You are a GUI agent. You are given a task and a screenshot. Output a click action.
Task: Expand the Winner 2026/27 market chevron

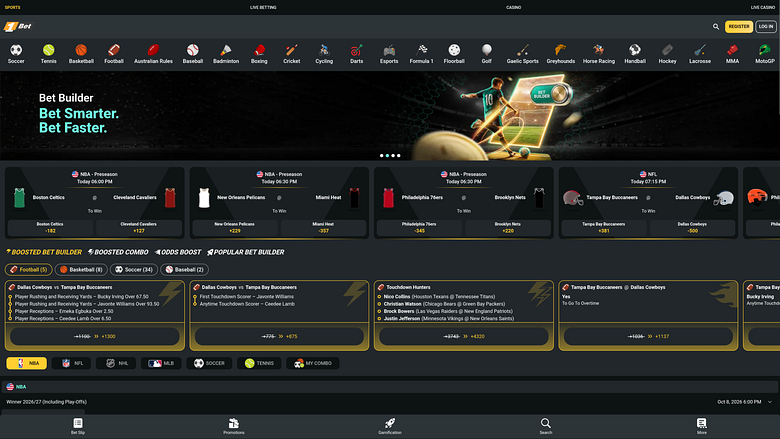(x=770, y=402)
